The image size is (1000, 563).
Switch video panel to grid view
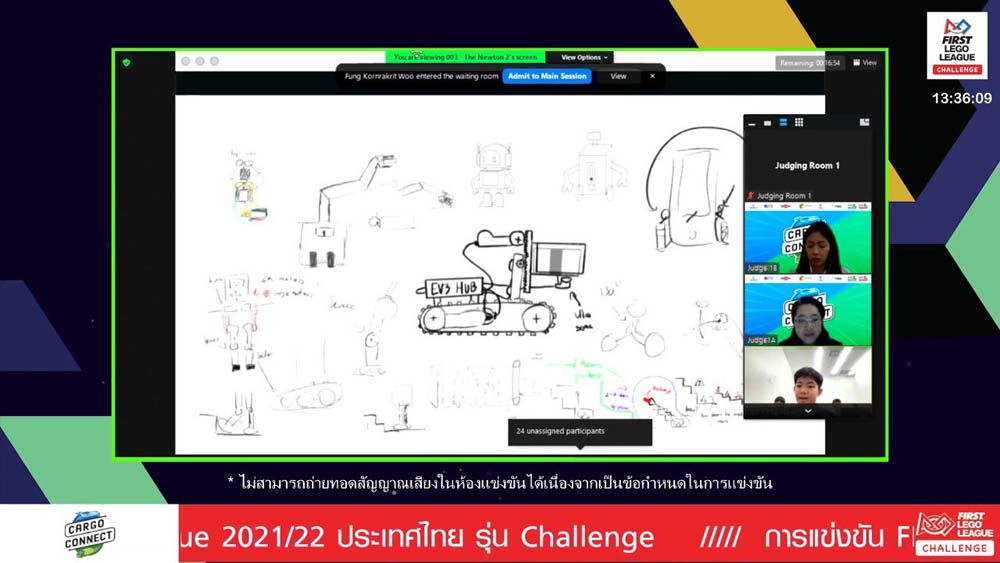point(799,123)
